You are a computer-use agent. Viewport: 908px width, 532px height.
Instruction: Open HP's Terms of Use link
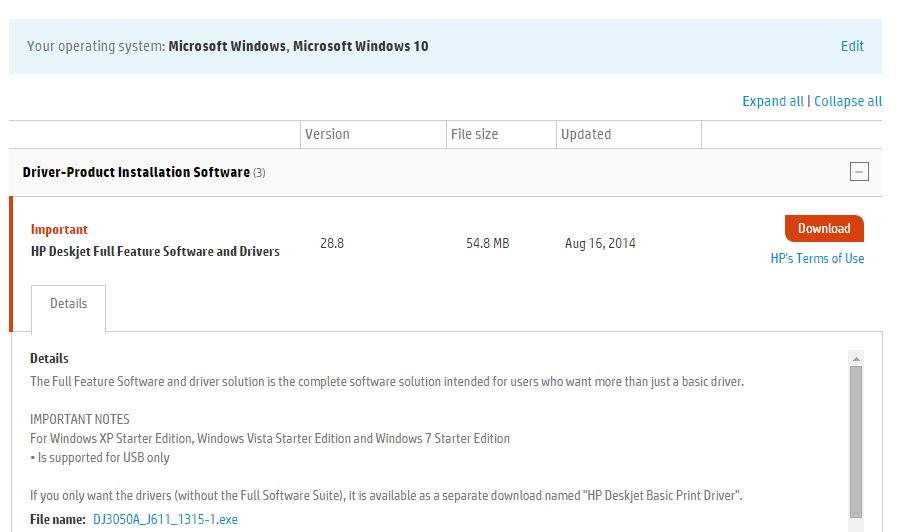click(x=817, y=259)
